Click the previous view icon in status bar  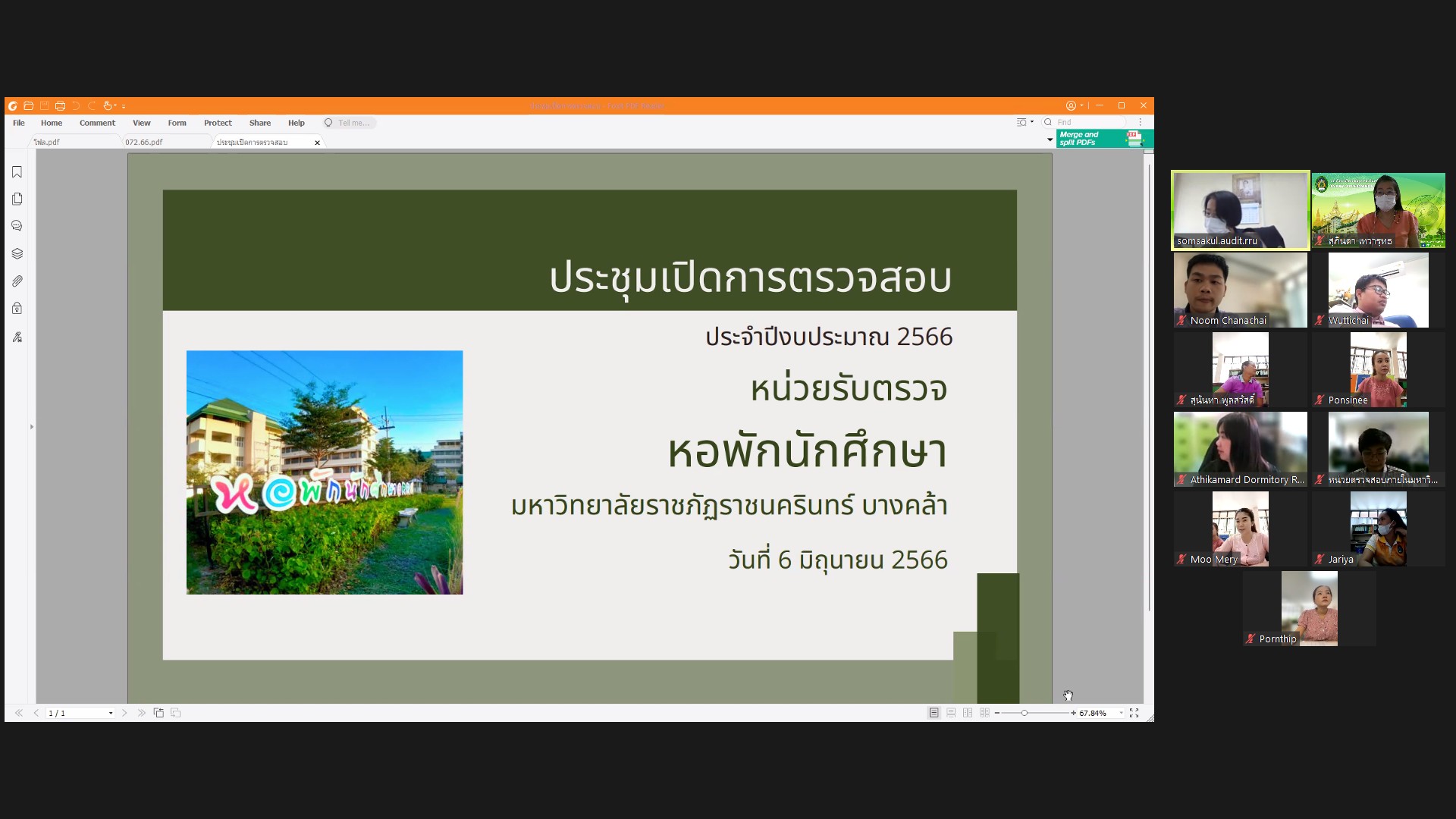pyautogui.click(x=158, y=713)
